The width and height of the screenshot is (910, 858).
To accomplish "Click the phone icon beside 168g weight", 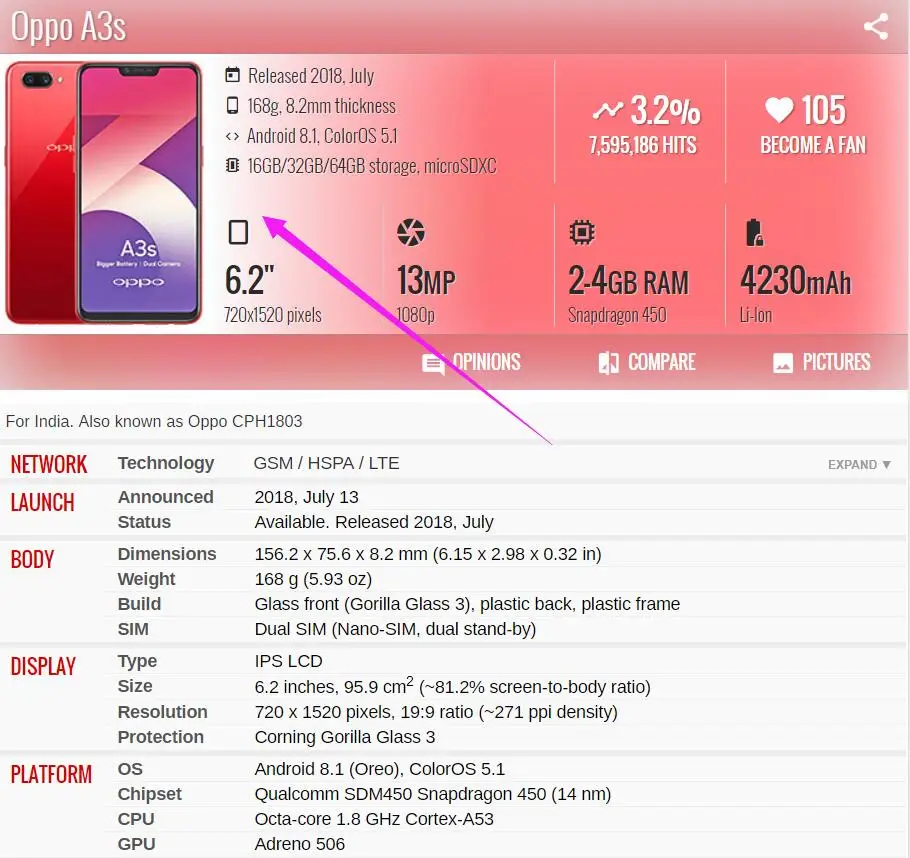I will (232, 105).
